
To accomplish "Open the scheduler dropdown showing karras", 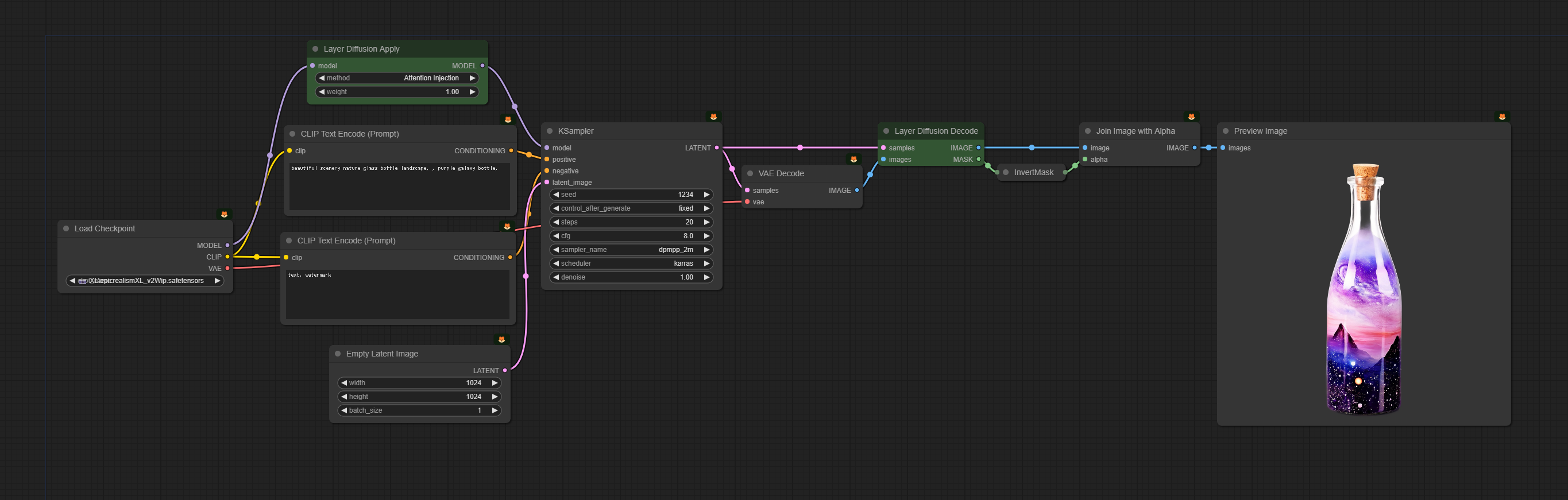I will click(x=631, y=263).
